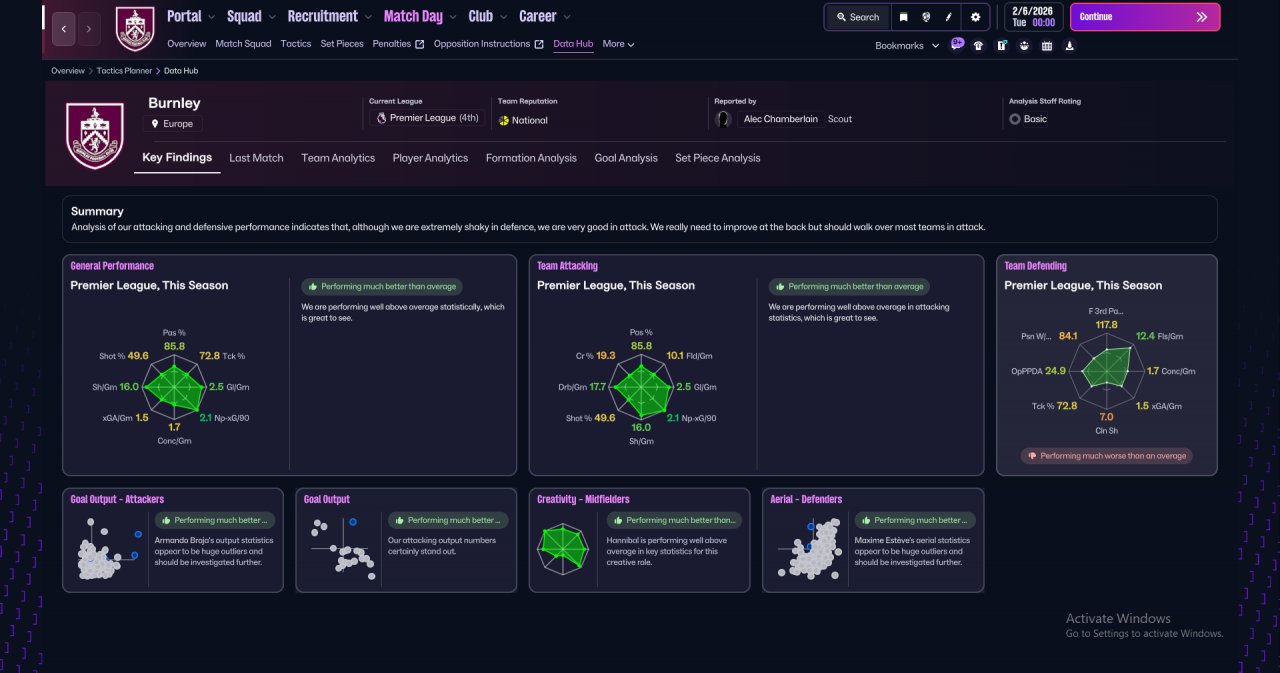
Task: Open Goal Output - Attackers card
Action: (173, 540)
